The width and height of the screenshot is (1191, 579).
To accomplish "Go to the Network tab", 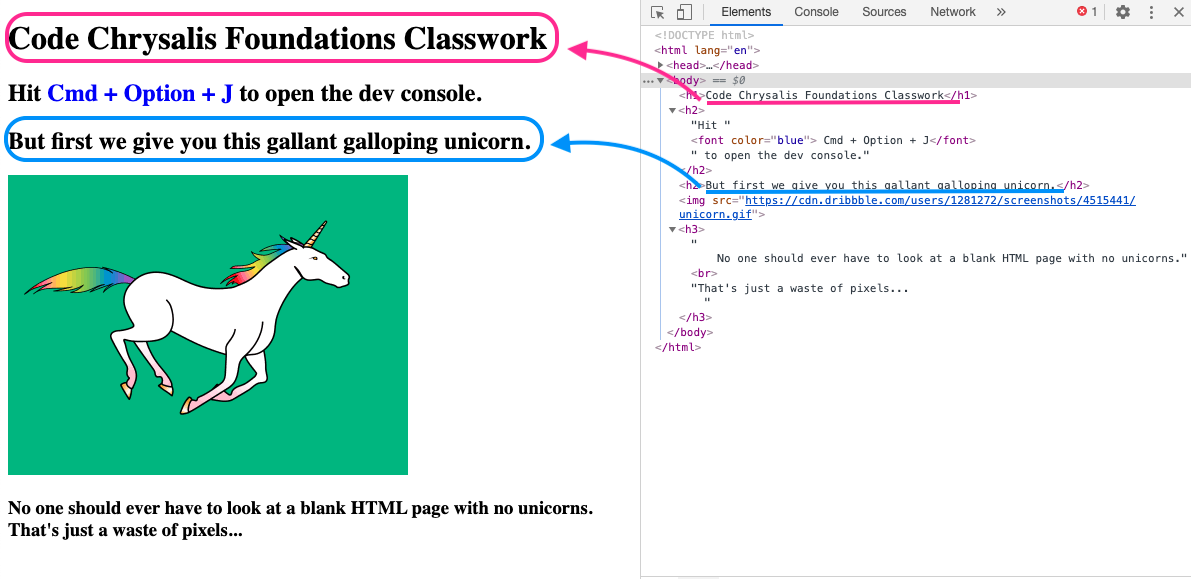I will click(952, 12).
